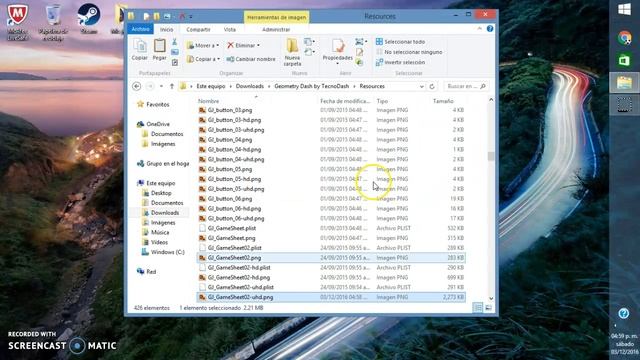
Task: Click the History icon in the Abrir group
Action: pos(360,62)
